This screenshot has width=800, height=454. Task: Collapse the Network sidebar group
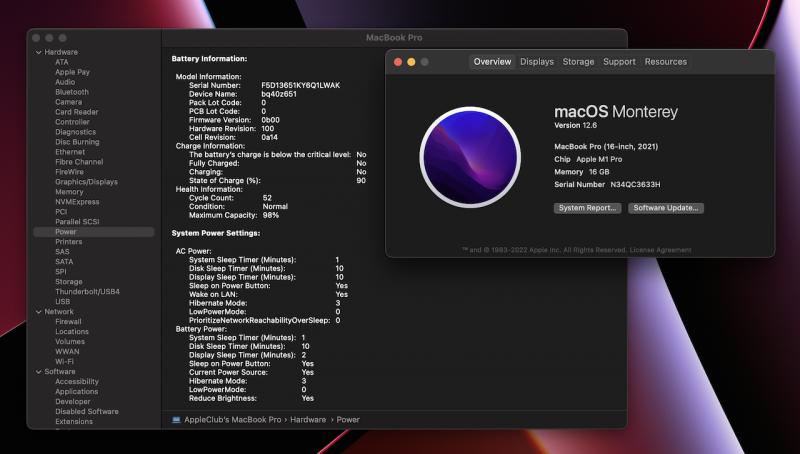pyautogui.click(x=38, y=312)
